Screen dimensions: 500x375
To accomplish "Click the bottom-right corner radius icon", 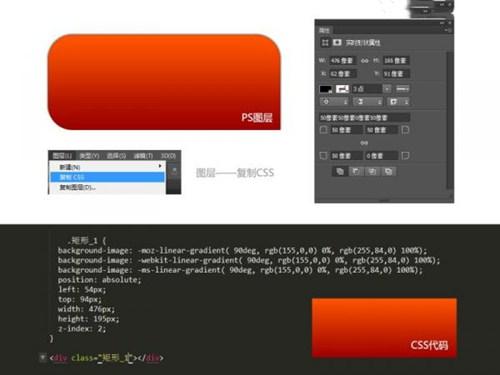I will [405, 156].
